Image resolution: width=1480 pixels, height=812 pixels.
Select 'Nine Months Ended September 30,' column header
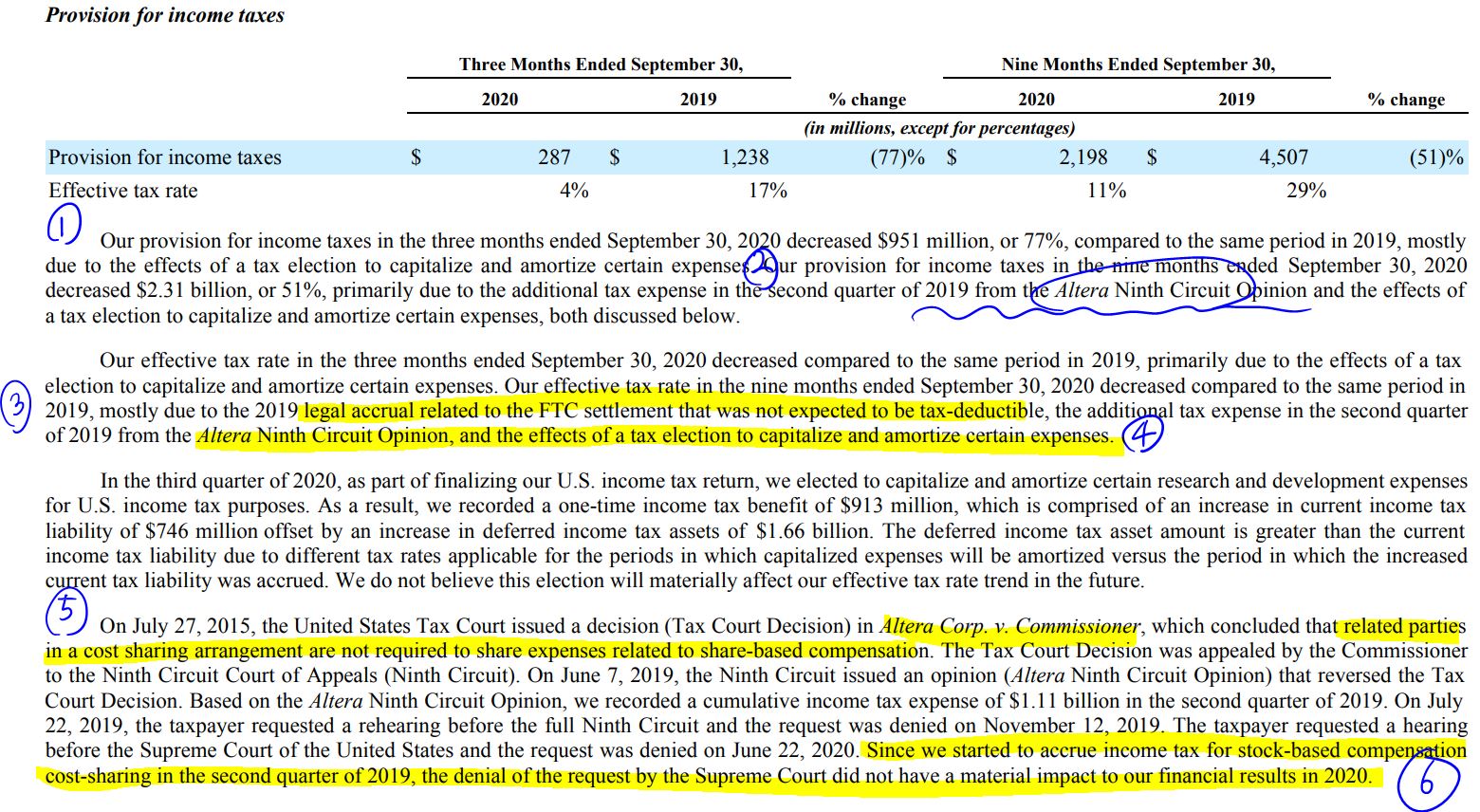[1138, 65]
